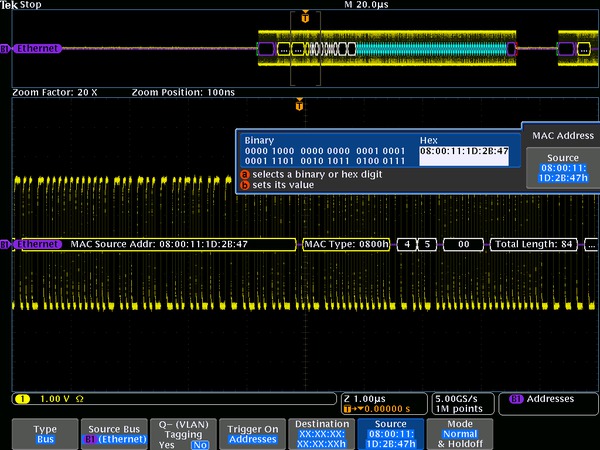
Task: Click the B1 Addresses trigger readout badge
Action: pyautogui.click(x=542, y=398)
